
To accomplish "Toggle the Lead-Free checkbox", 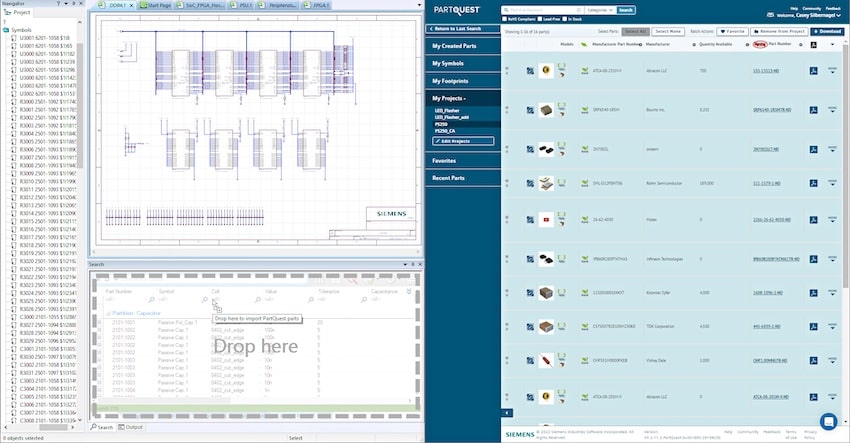I will 539,19.
